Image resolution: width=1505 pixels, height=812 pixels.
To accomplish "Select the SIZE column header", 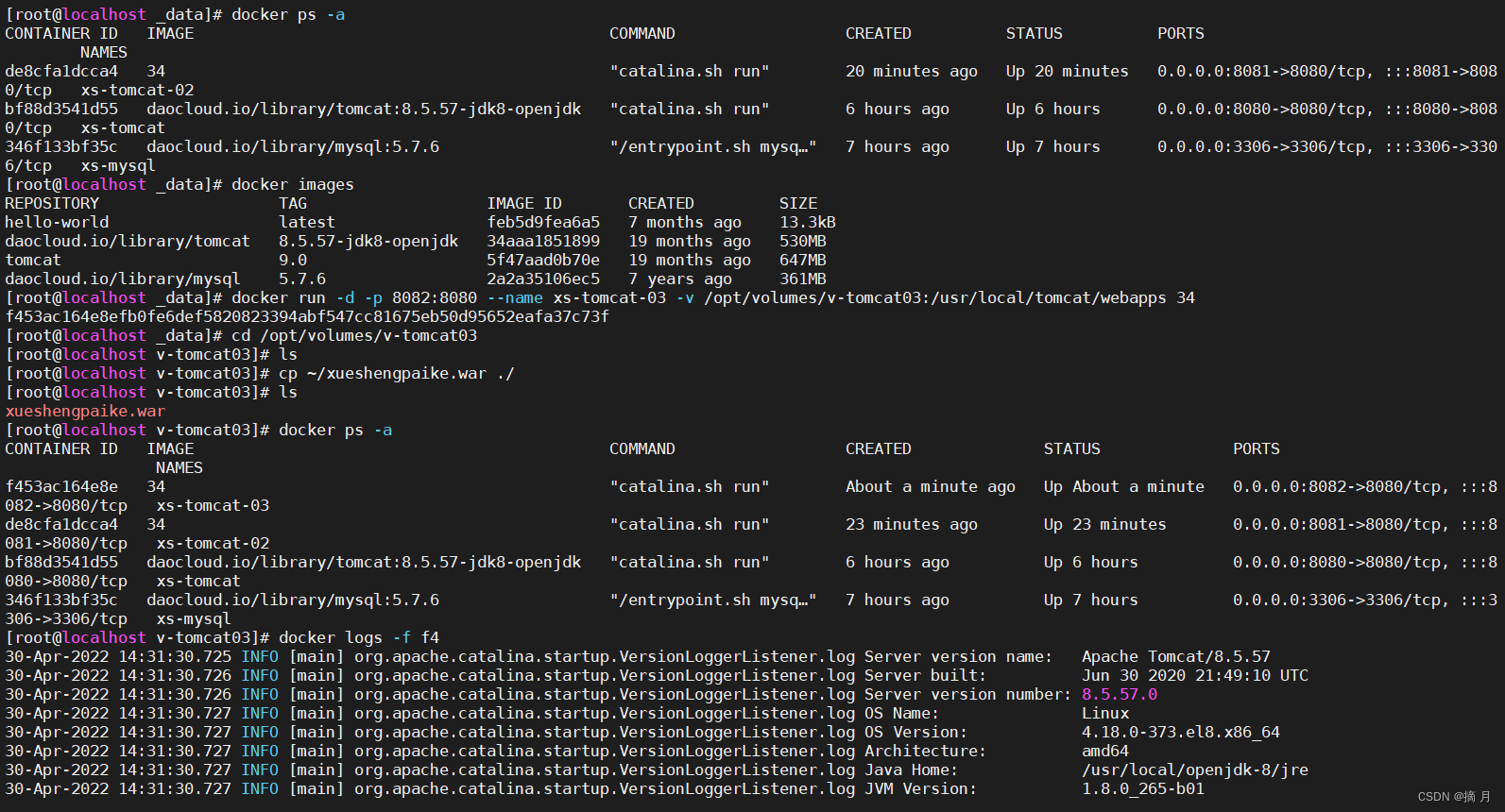I will (798, 203).
